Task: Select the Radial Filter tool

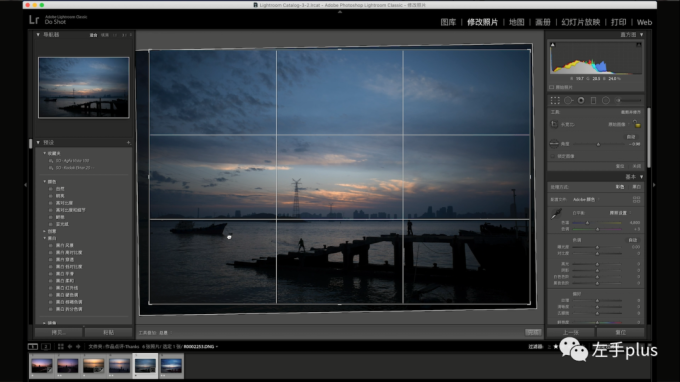Action: 606,101
